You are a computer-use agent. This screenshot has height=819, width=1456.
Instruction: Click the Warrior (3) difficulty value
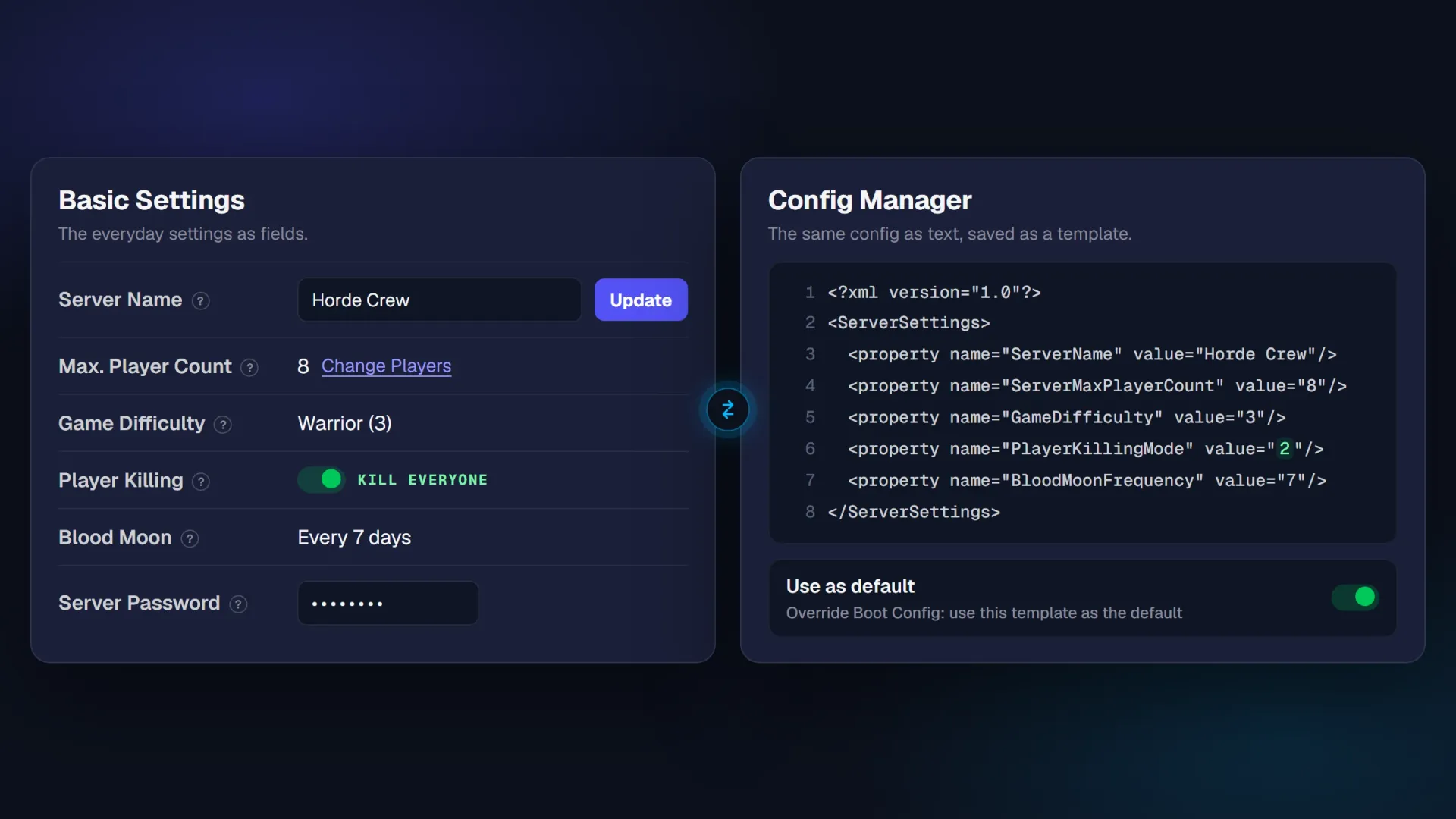(x=345, y=423)
